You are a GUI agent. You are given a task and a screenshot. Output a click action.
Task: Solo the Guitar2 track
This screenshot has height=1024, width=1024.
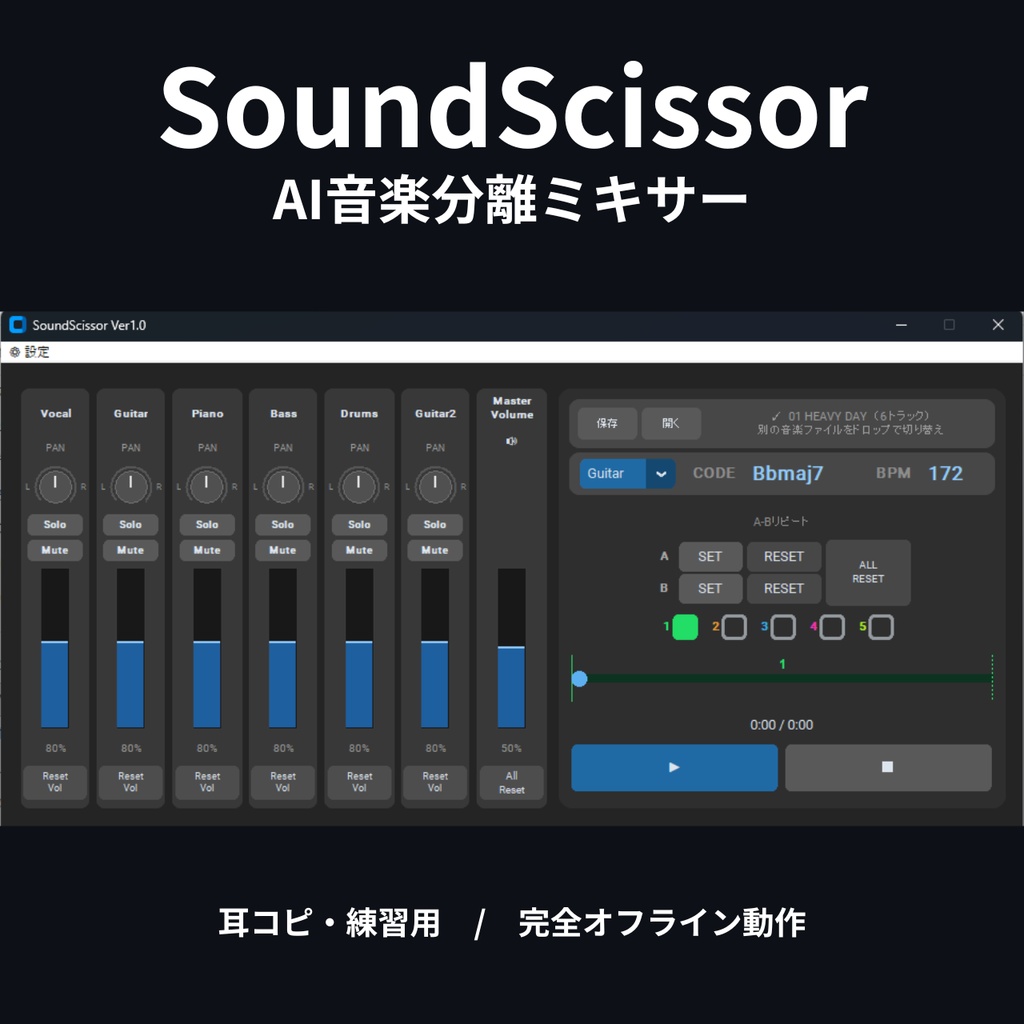point(435,524)
